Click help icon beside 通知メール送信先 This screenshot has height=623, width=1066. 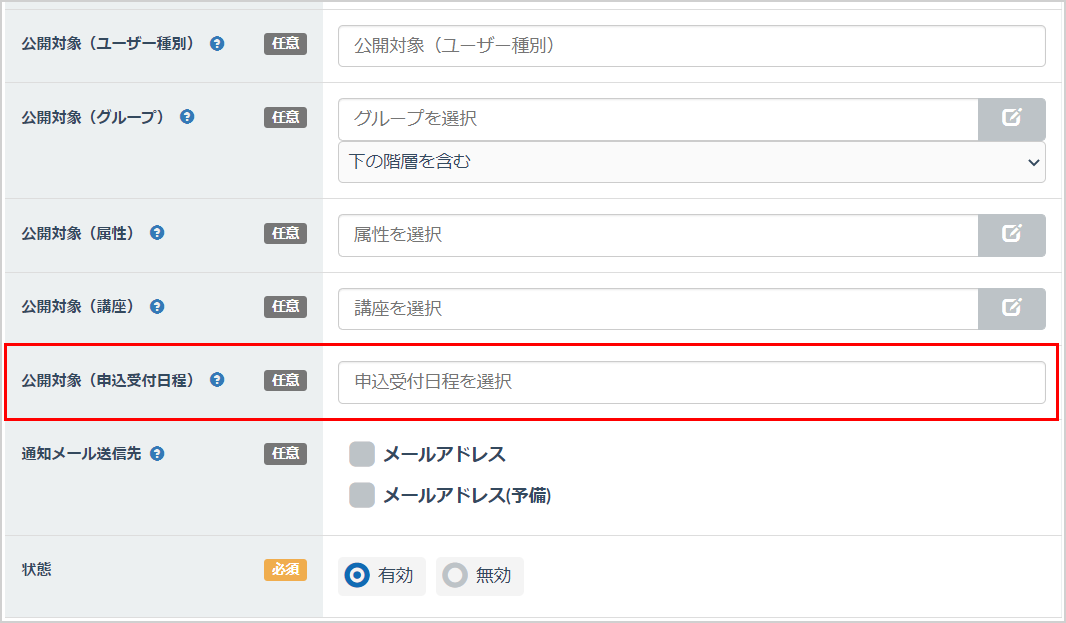pyautogui.click(x=157, y=453)
